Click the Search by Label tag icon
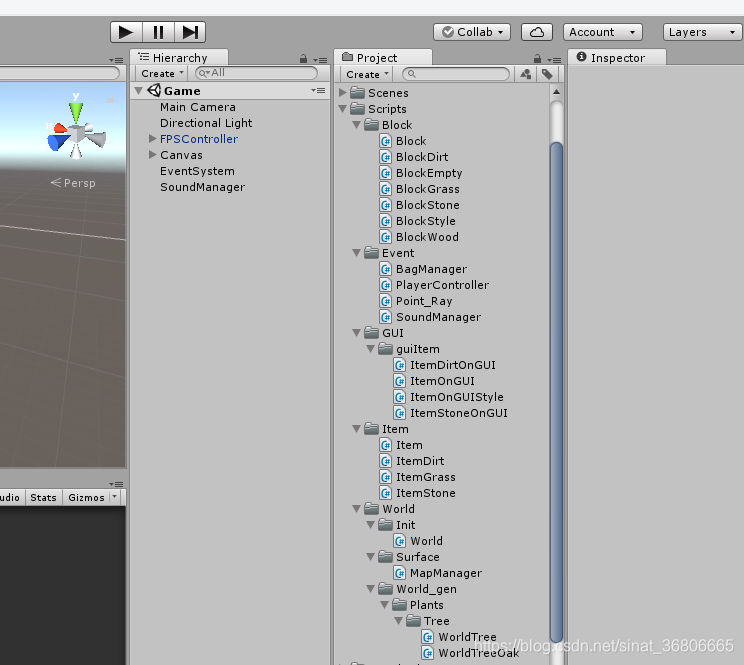 [x=547, y=74]
